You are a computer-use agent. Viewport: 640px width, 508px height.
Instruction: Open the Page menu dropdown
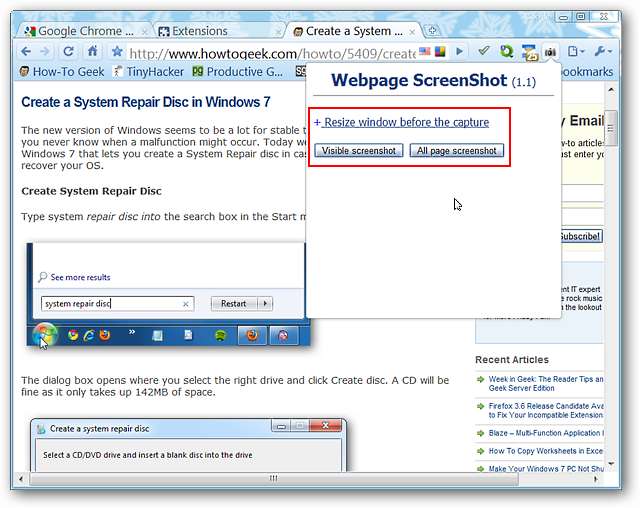click(x=576, y=51)
